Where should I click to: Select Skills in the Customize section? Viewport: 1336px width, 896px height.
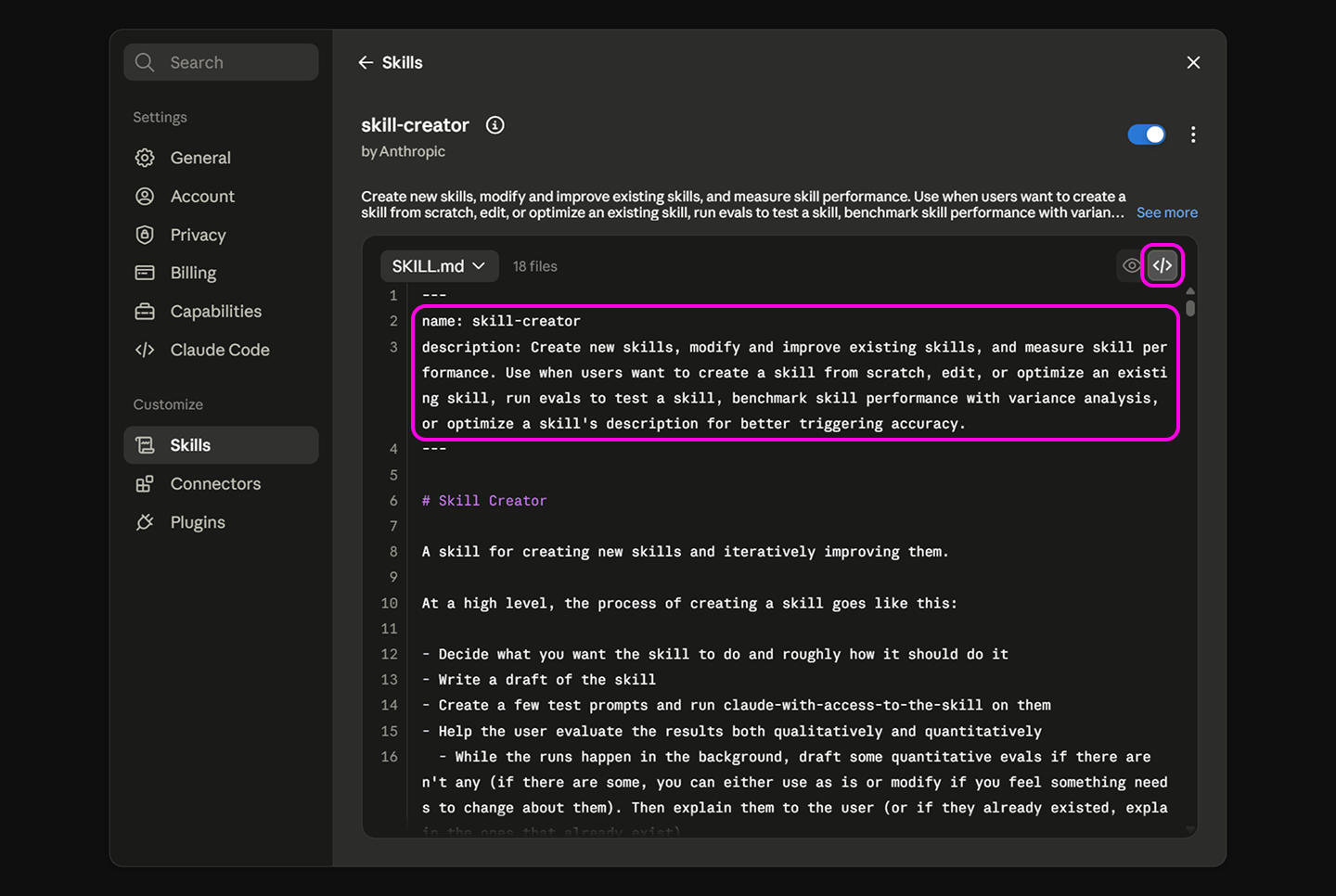[221, 445]
